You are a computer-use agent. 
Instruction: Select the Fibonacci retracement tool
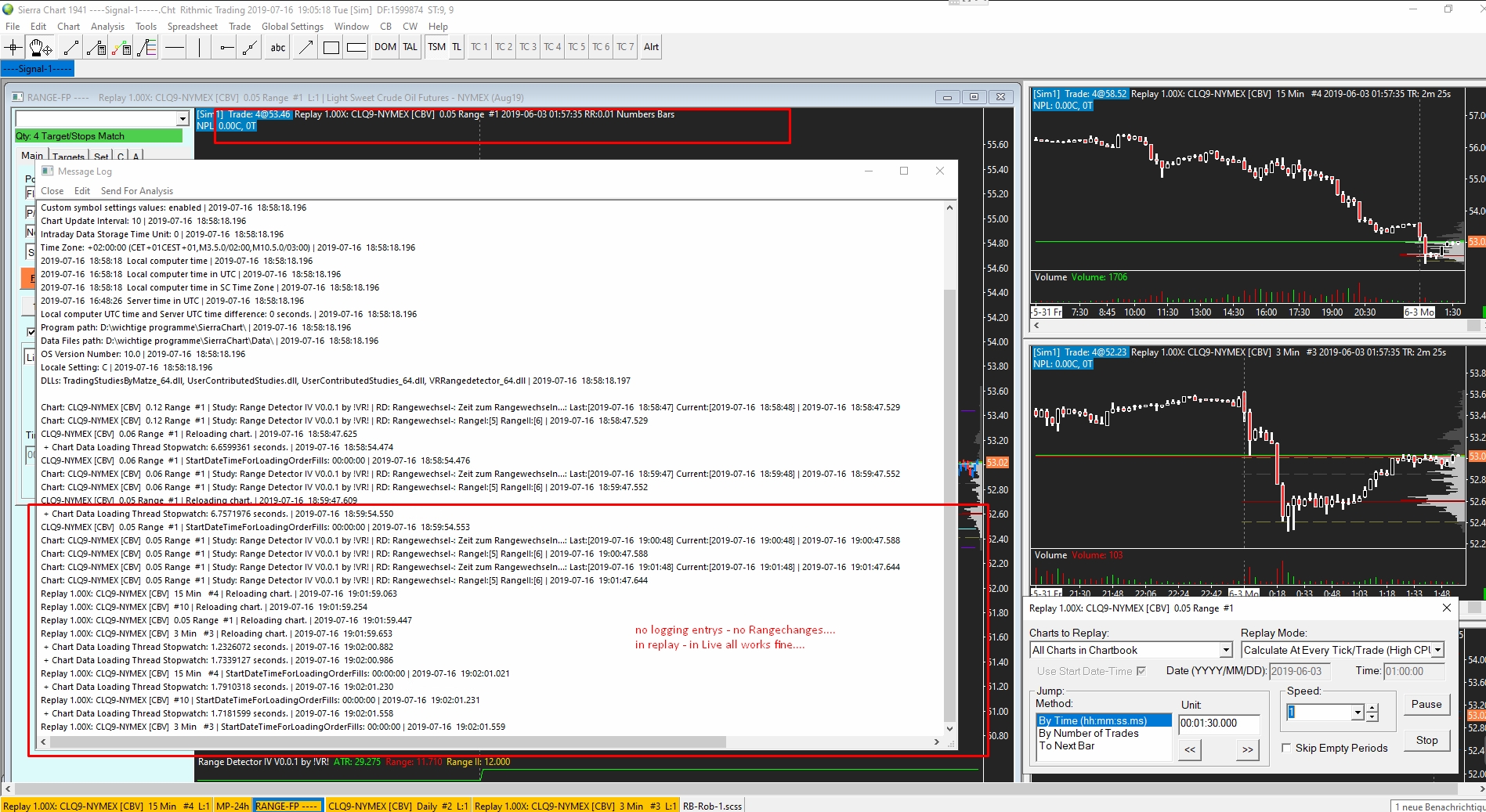(x=146, y=48)
